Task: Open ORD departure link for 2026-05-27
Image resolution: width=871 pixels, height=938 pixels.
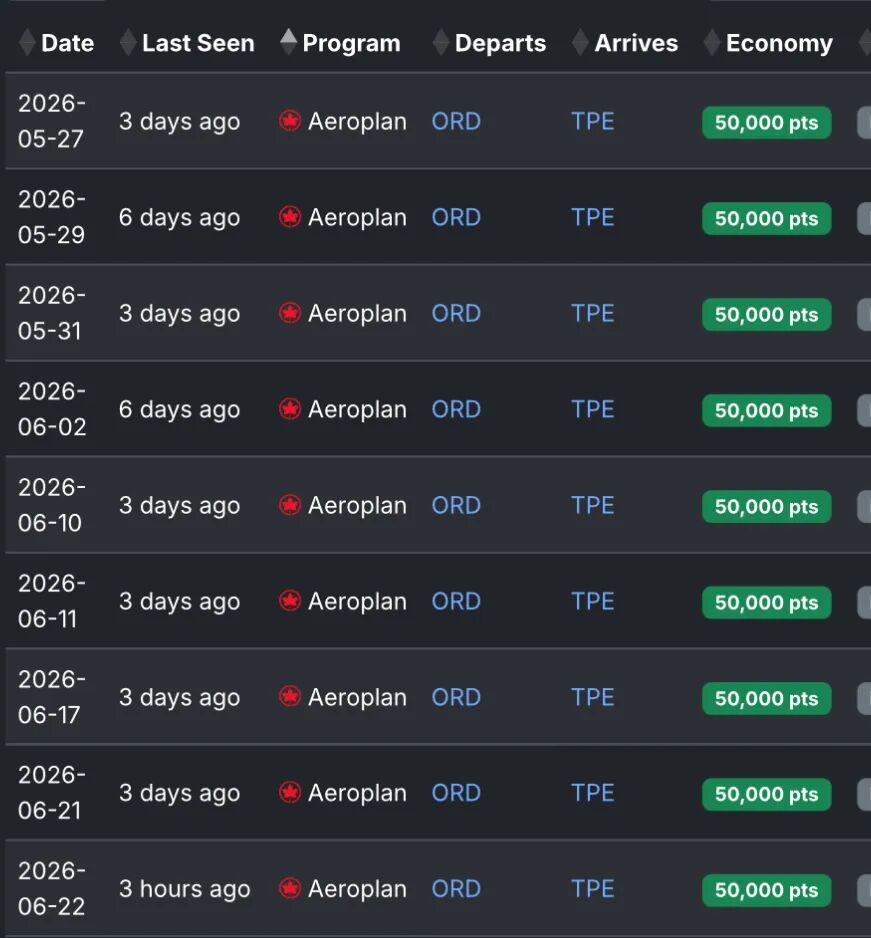Action: [456, 121]
